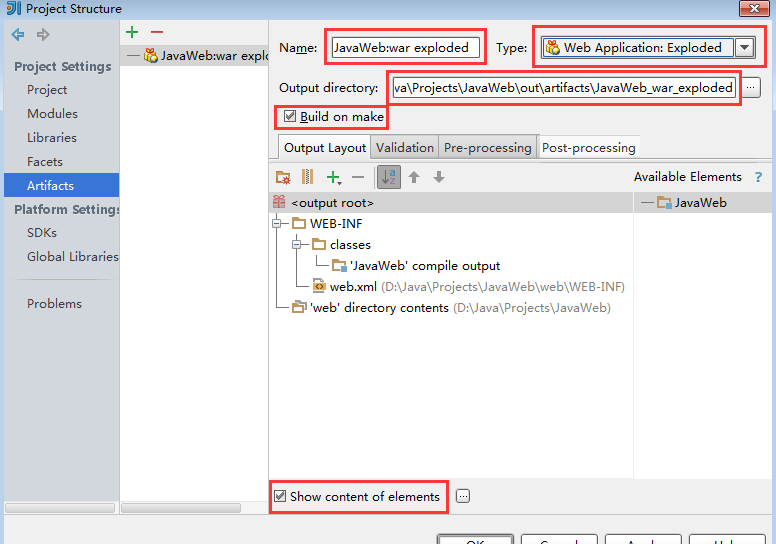Click the sidebar horizontal scrollbar

pyautogui.click(x=59, y=508)
